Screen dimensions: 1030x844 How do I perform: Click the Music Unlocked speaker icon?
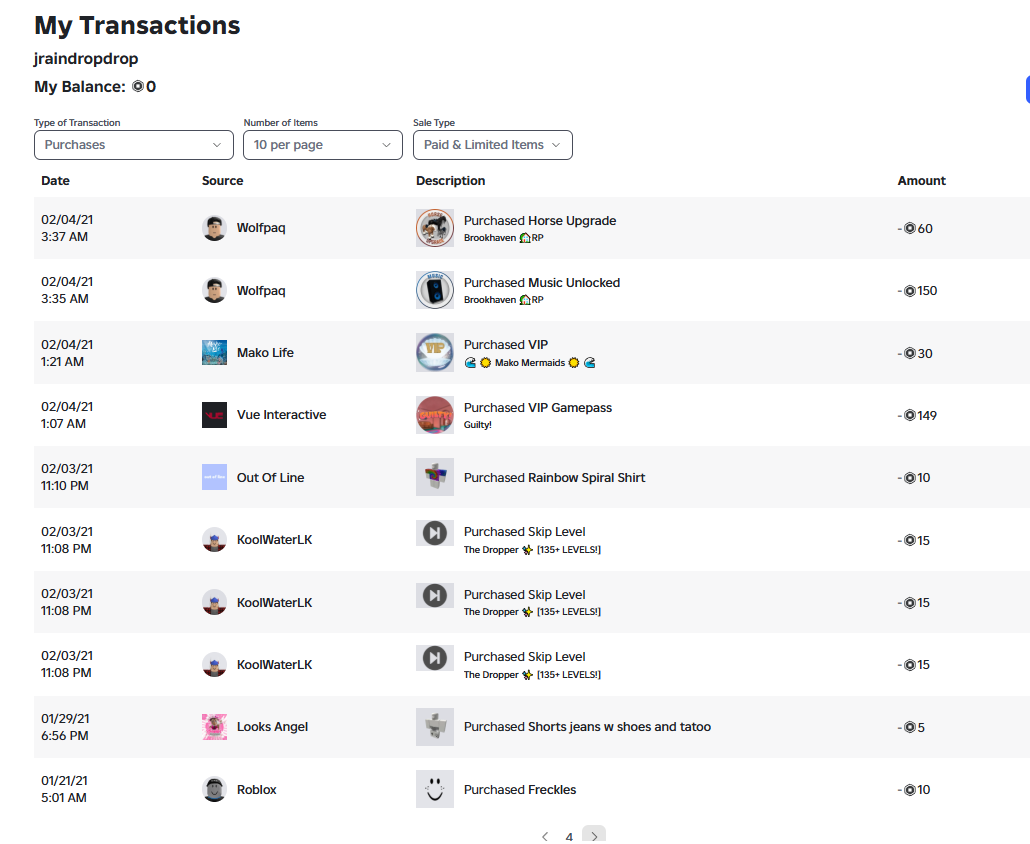[x=434, y=290]
